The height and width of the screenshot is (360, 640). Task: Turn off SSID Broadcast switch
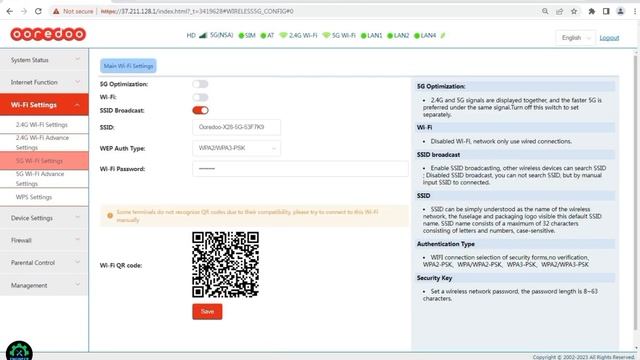click(200, 110)
